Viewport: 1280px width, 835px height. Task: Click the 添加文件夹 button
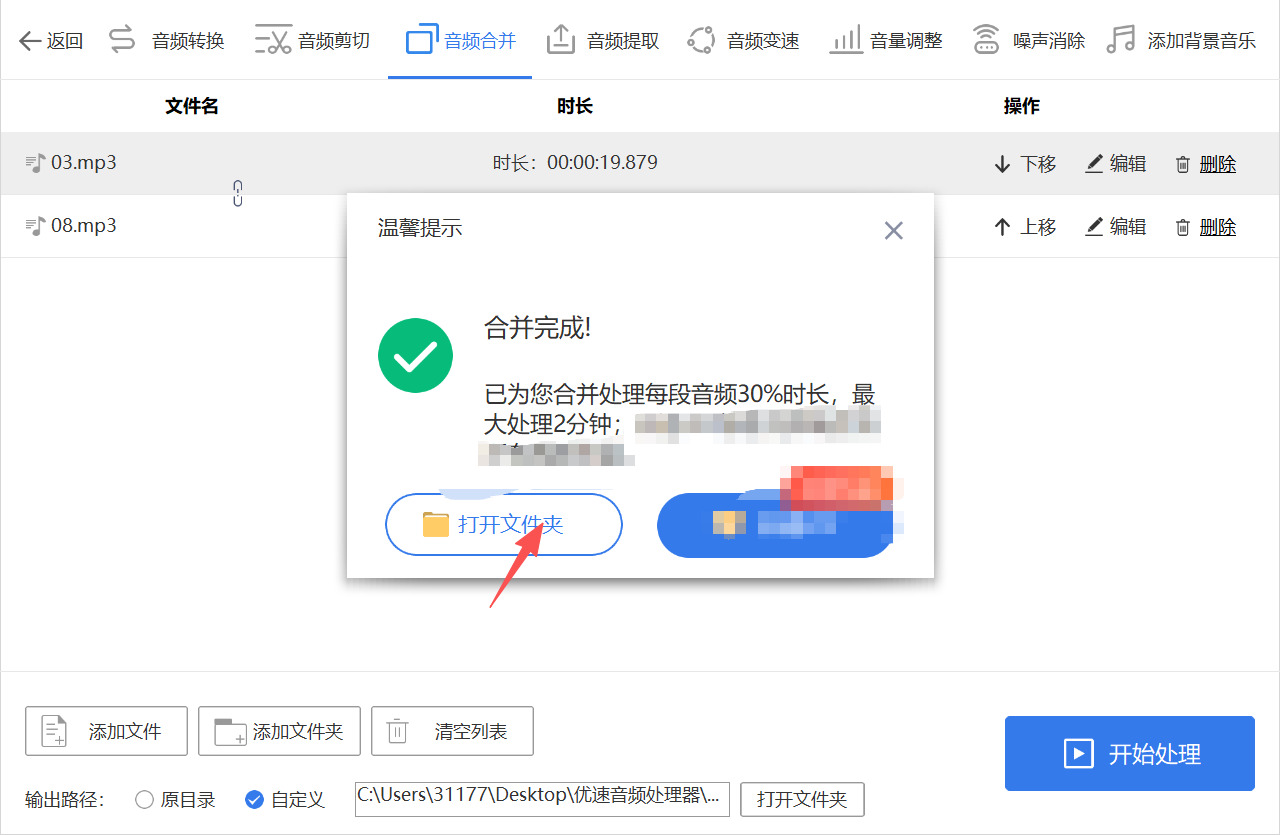pos(280,731)
